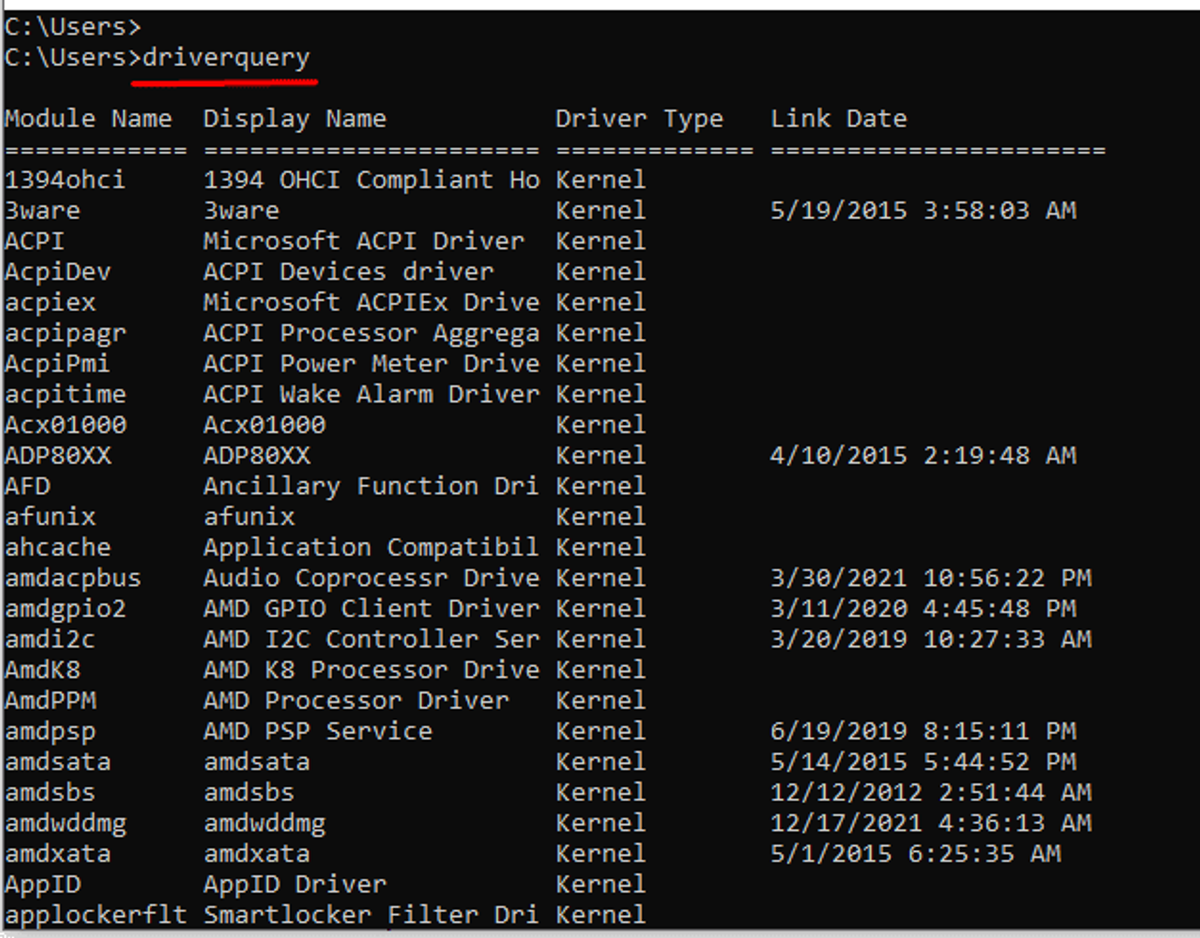Select link date 12/17/2021 4:36:13 AM
The image size is (1200, 938).
pos(931,823)
